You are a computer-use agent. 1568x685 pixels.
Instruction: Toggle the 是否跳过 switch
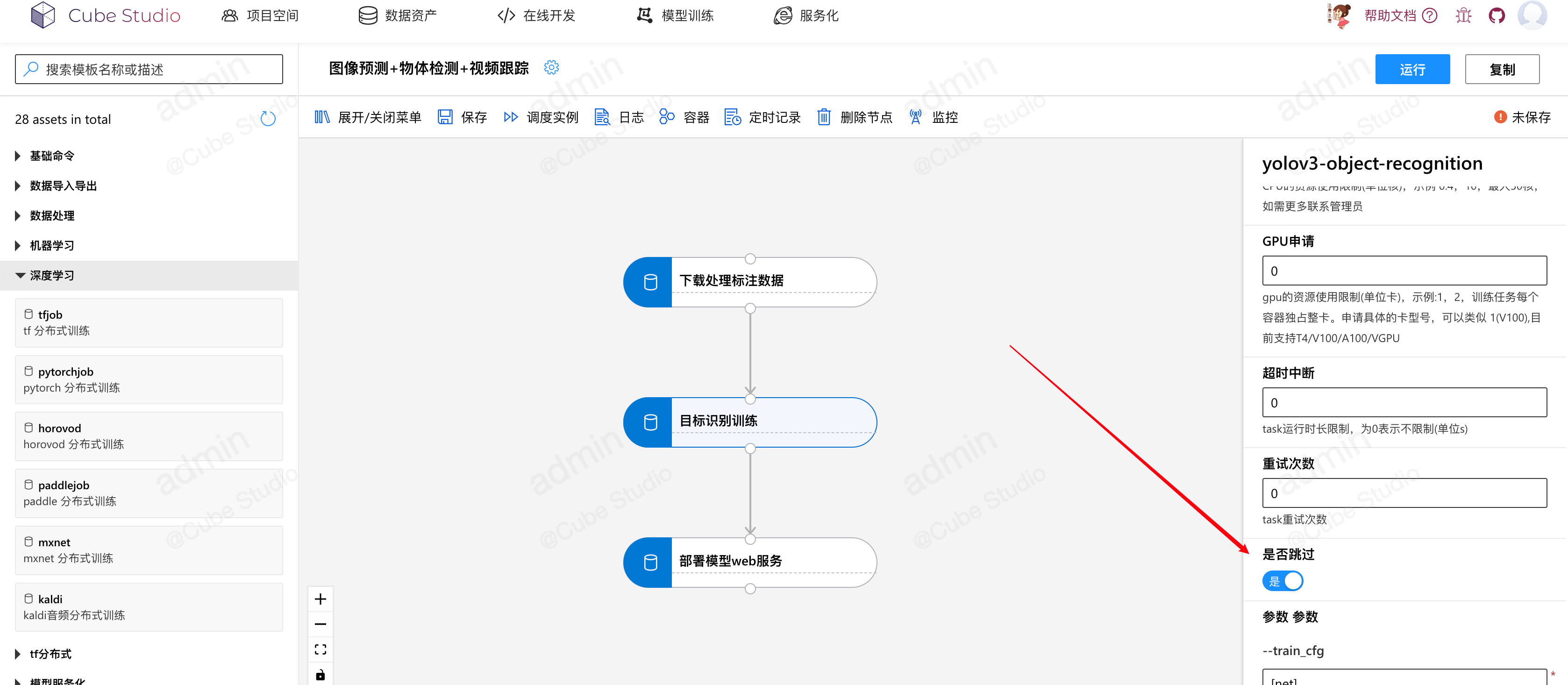(x=1282, y=581)
